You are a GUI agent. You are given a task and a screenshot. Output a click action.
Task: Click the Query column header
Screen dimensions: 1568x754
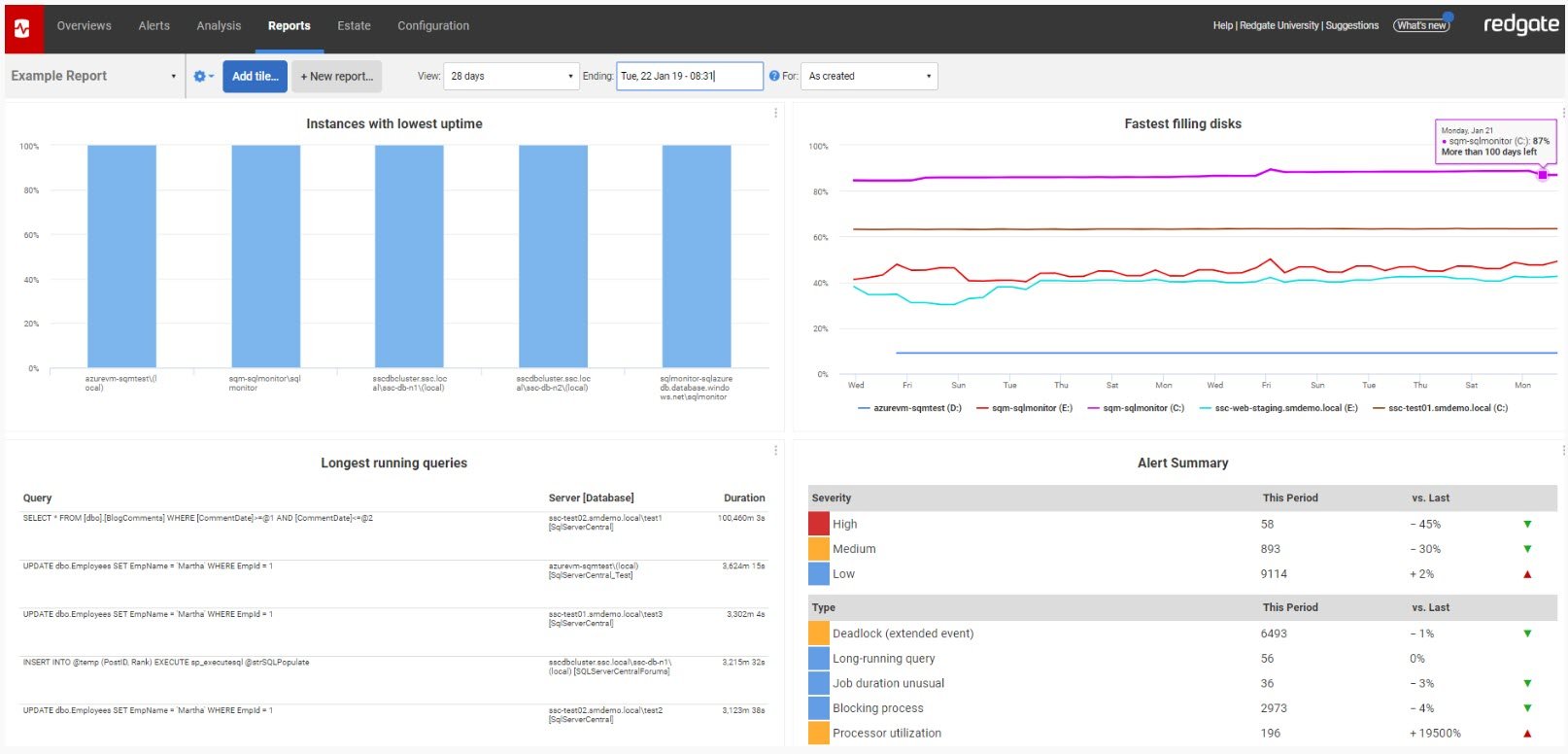37,497
